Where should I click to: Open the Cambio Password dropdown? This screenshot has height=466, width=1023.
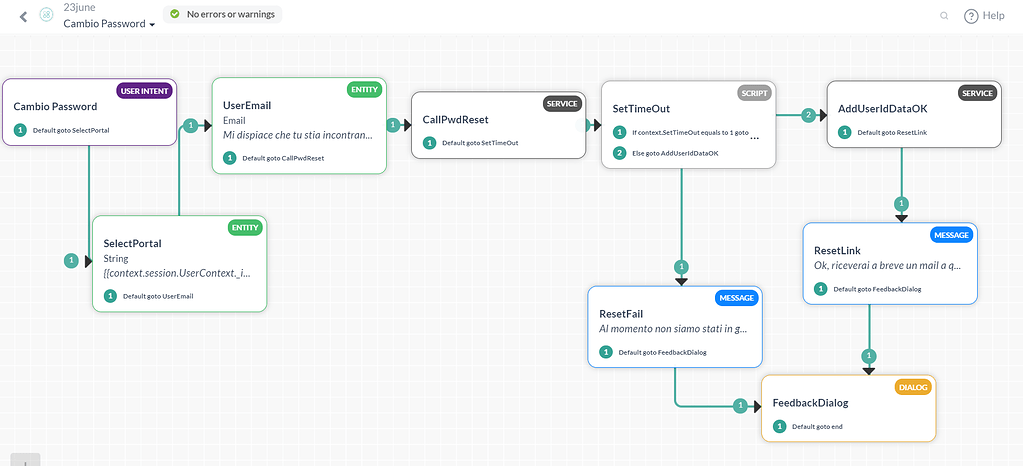[109, 24]
